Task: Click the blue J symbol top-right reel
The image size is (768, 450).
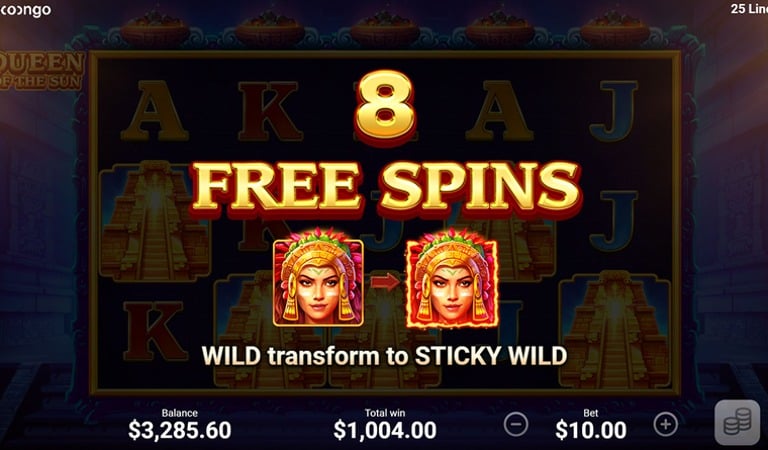Action: point(615,111)
